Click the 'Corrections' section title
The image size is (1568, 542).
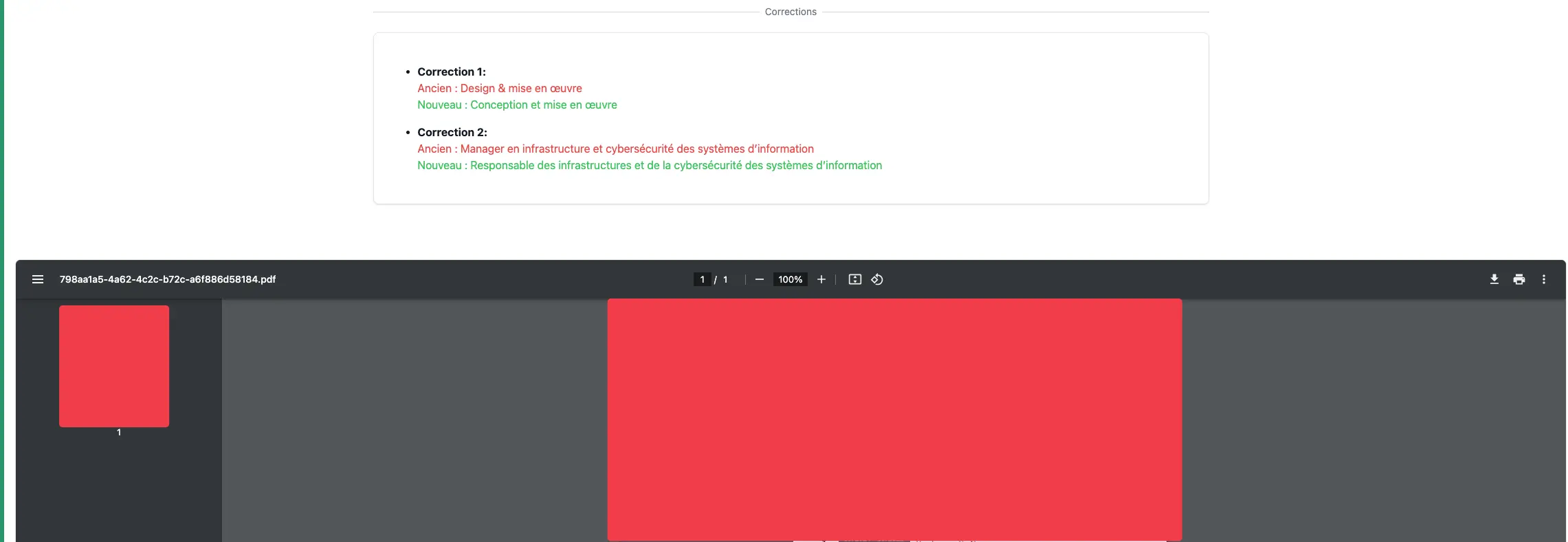[791, 12]
